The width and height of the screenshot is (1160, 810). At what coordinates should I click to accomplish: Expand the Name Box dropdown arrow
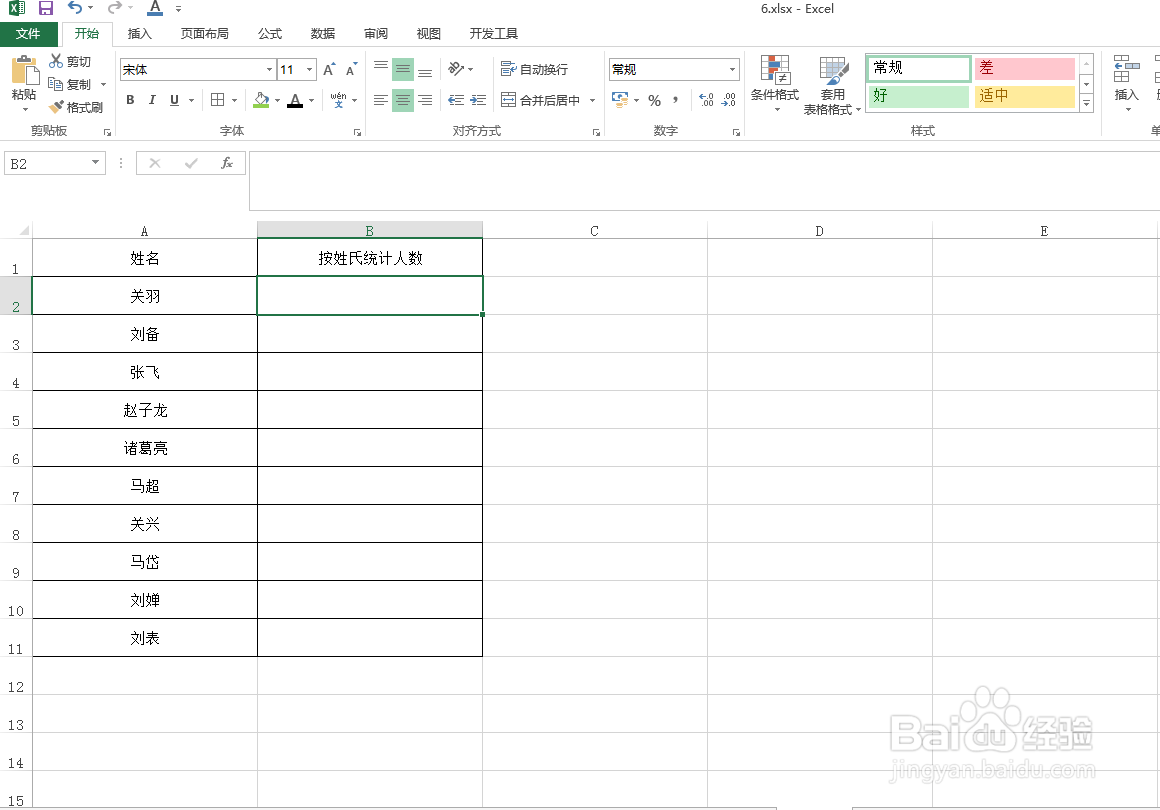point(95,163)
